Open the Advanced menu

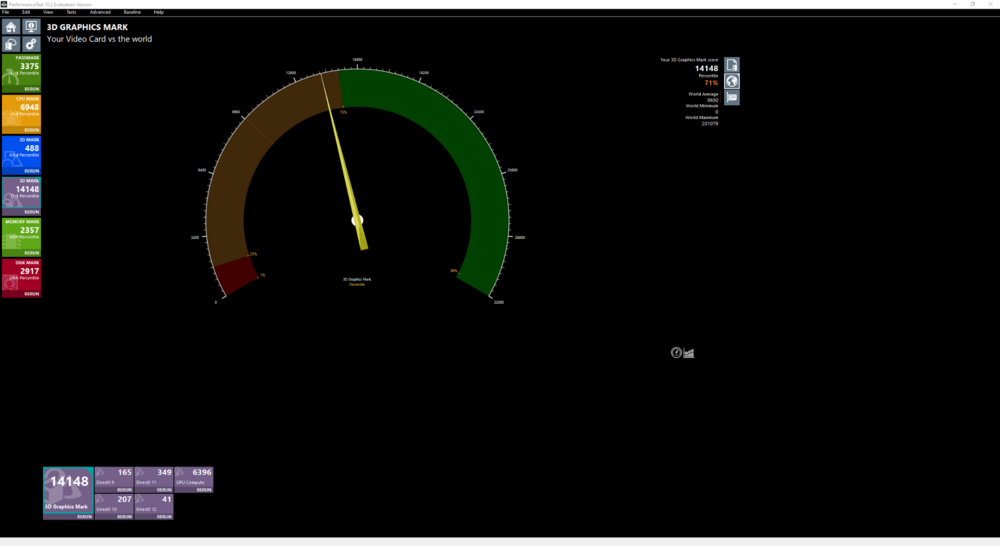click(100, 12)
